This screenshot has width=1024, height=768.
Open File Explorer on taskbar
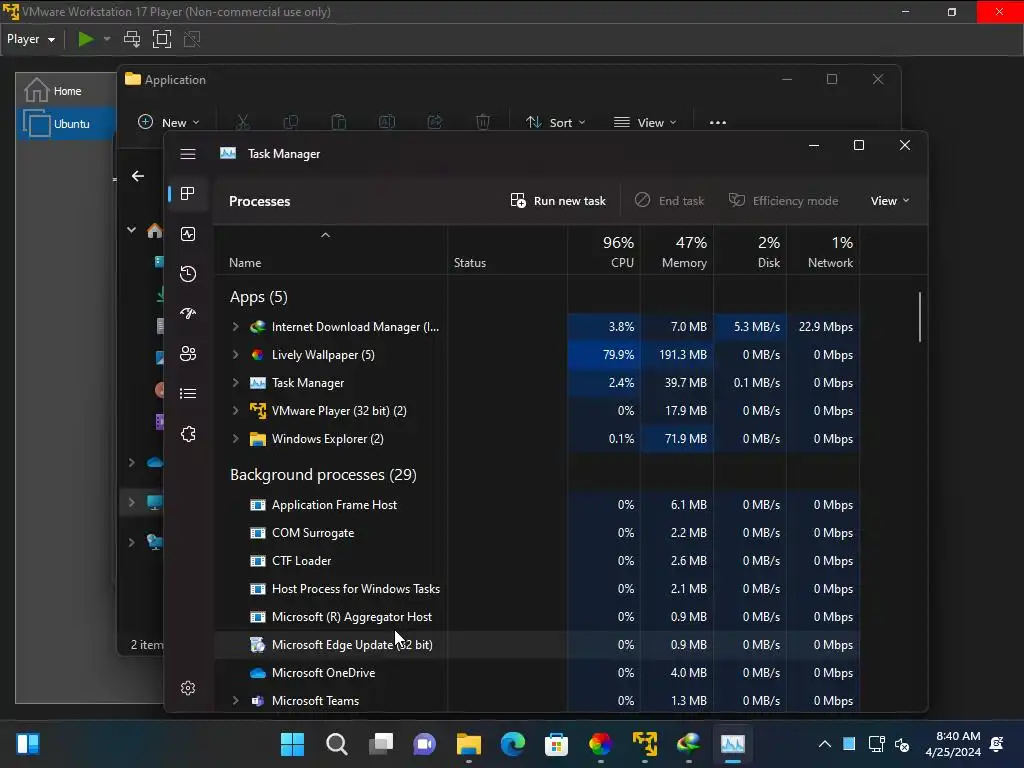[469, 743]
